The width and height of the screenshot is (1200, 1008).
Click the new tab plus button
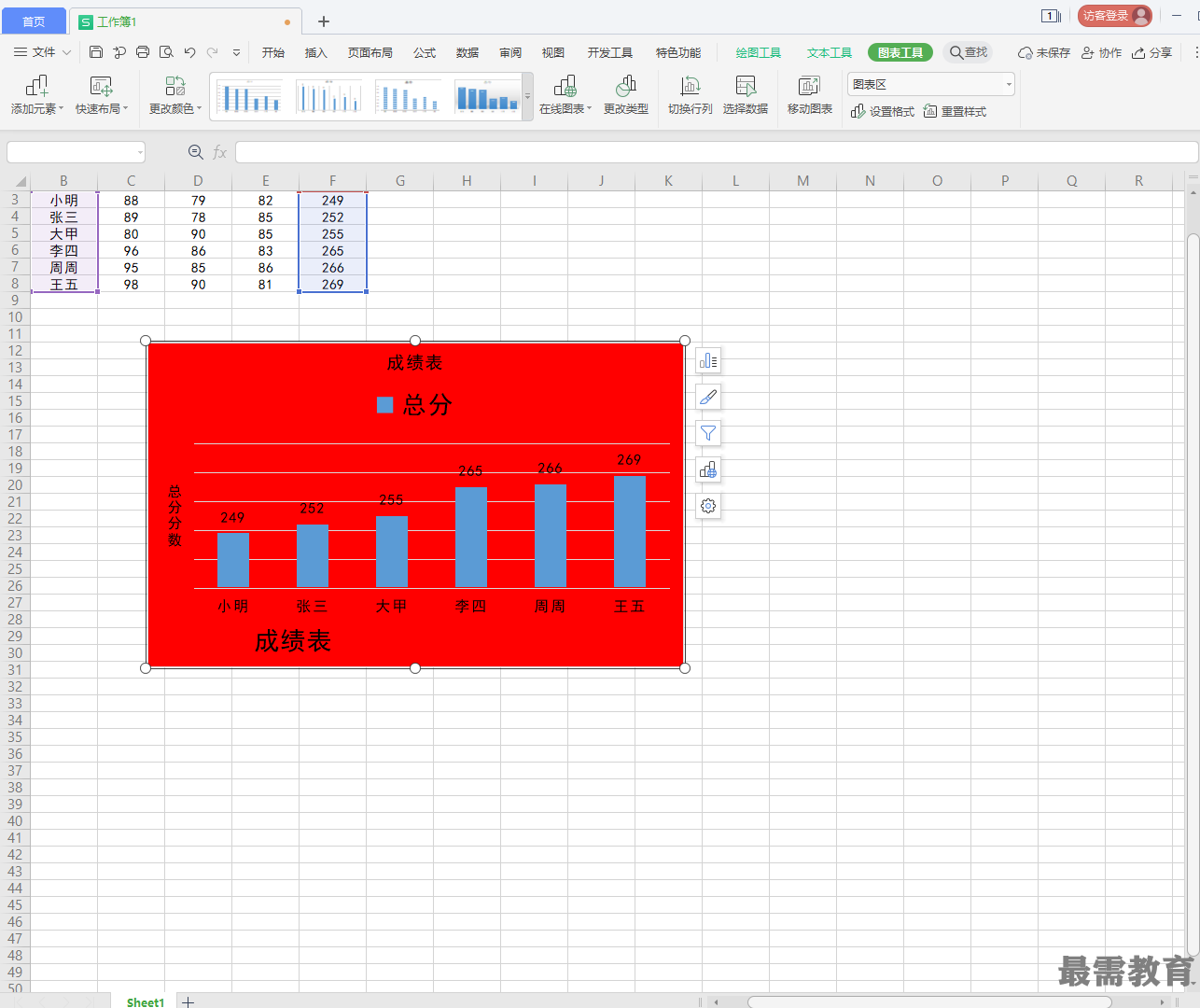coord(324,21)
